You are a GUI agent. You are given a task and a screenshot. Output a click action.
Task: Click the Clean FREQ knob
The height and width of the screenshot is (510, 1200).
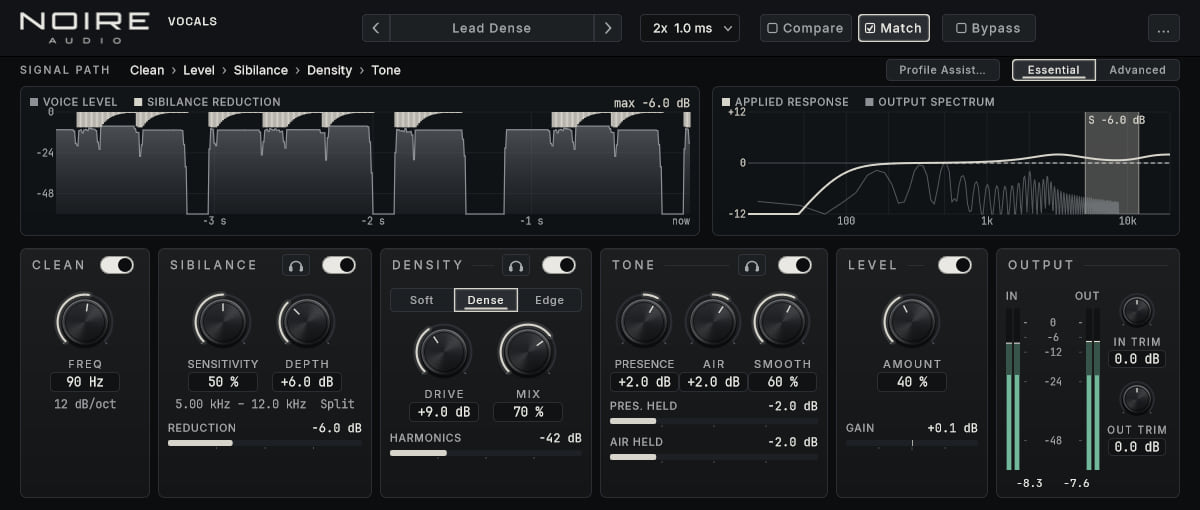click(x=85, y=321)
